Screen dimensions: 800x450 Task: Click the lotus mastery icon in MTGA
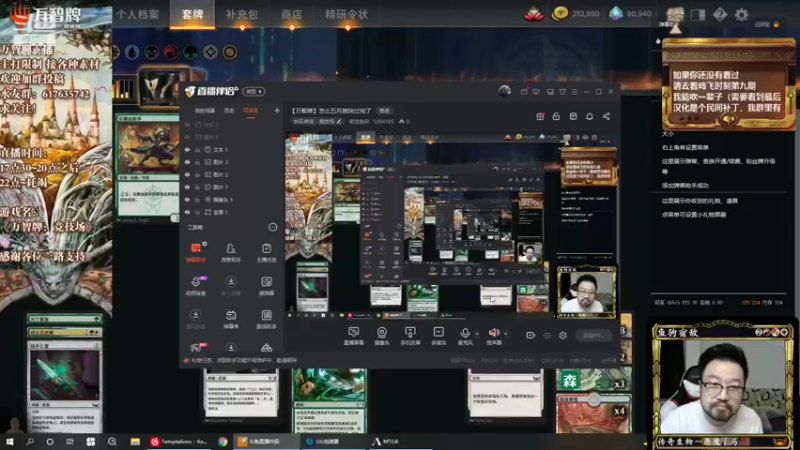[x=534, y=14]
